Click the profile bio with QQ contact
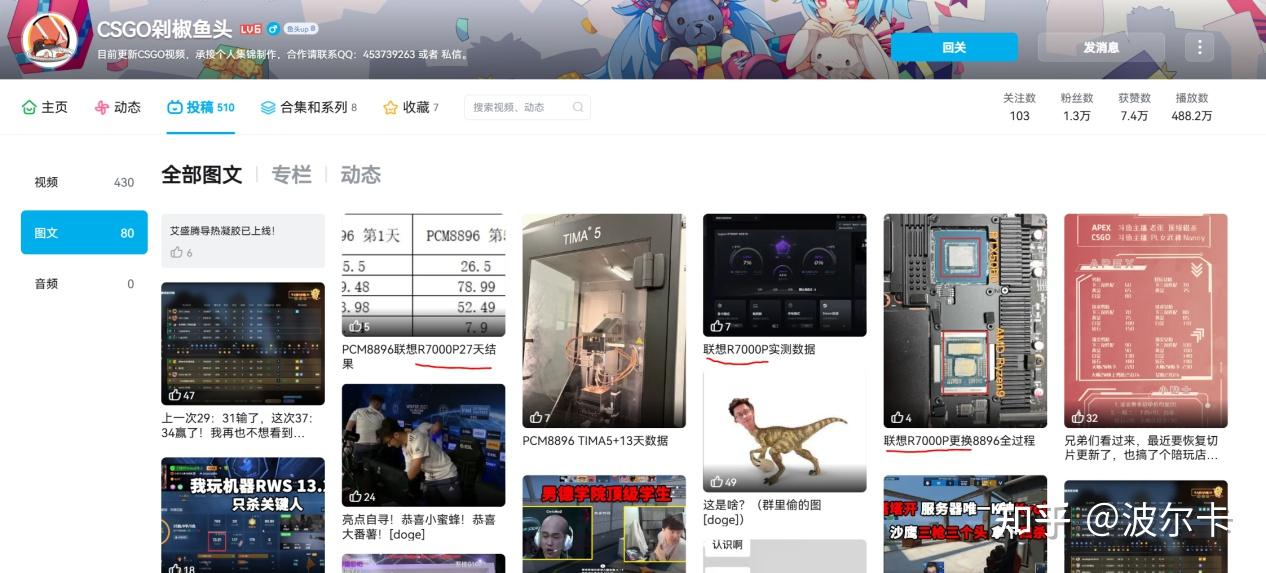The height and width of the screenshot is (573, 1266). (x=282, y=54)
